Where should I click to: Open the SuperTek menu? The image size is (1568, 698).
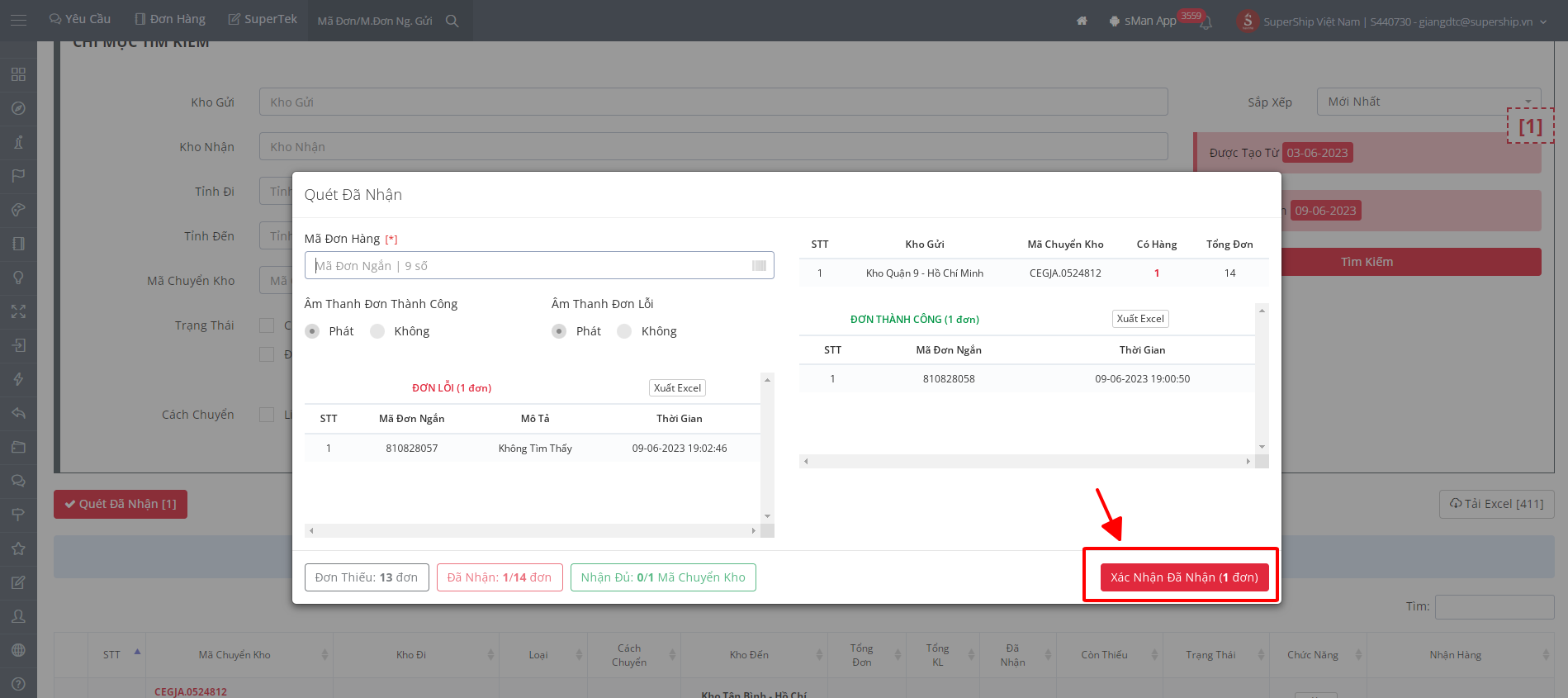pyautogui.click(x=263, y=19)
